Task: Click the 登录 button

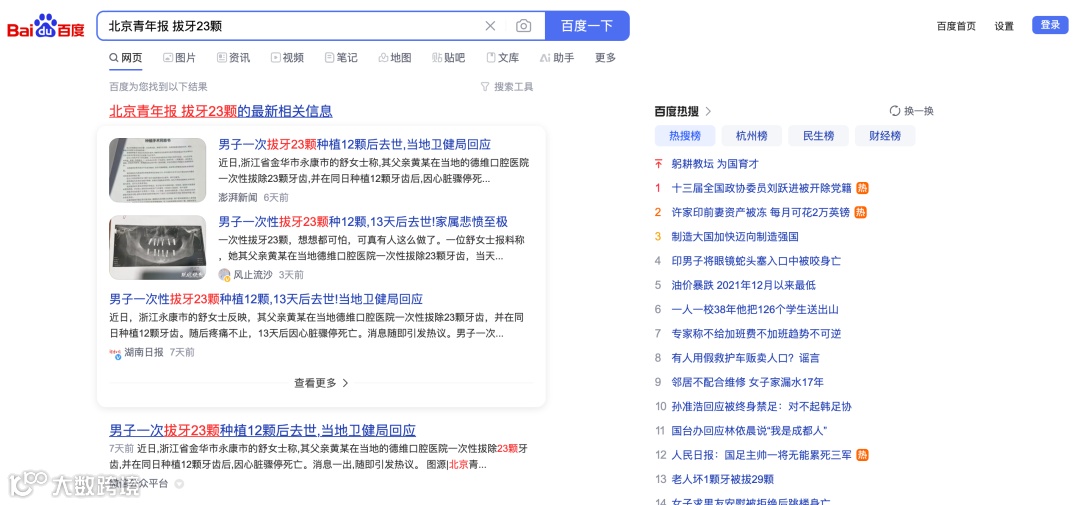Action: pyautogui.click(x=1050, y=25)
